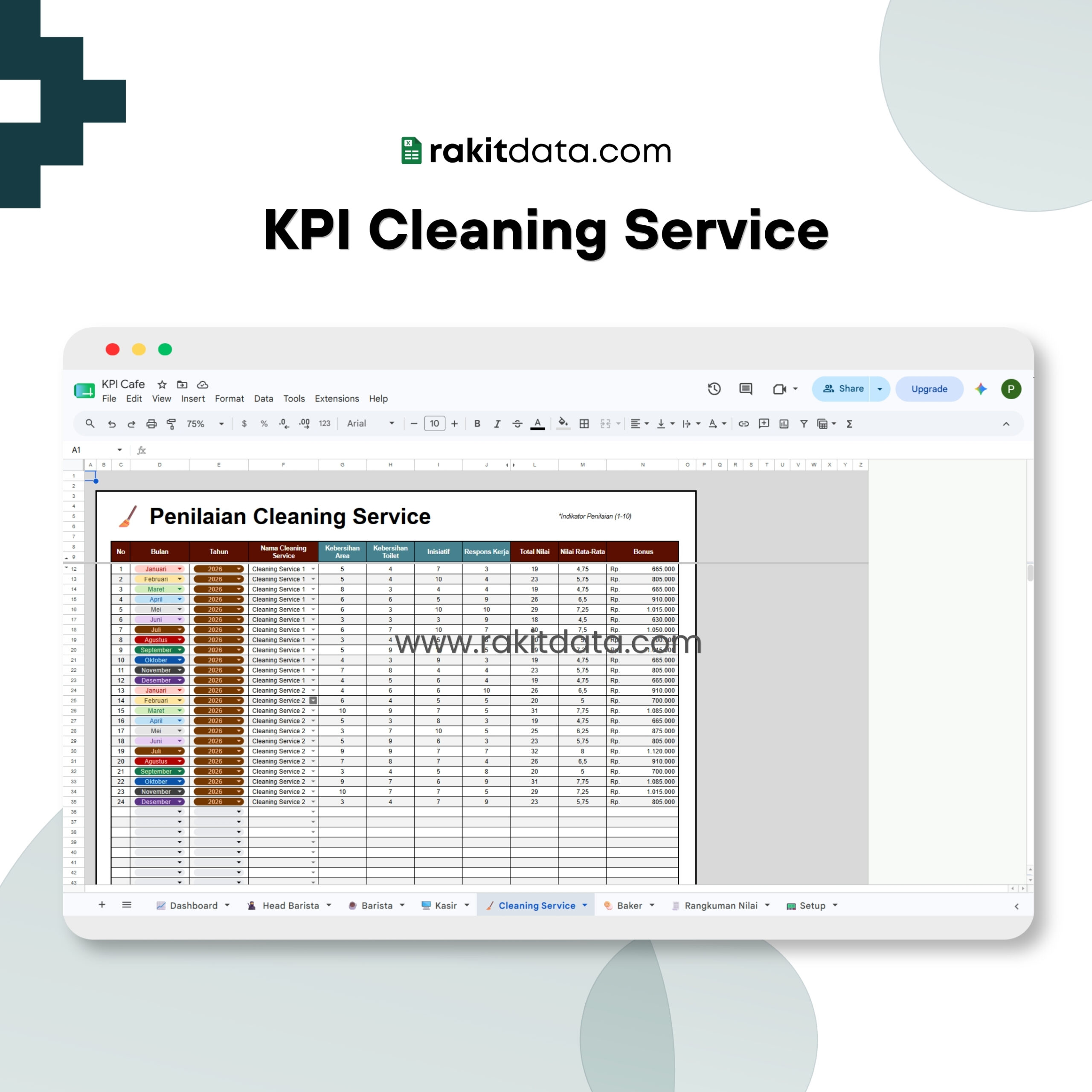Apply currency format with dollar icon
Image resolution: width=1092 pixels, height=1092 pixels.
click(x=244, y=424)
